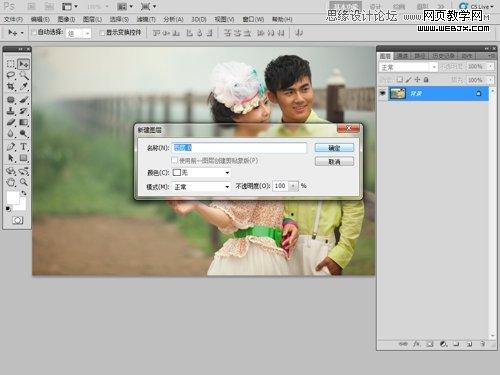This screenshot has height=375, width=500.
Task: Open the 窗口(W) menu
Action: coord(253,19)
